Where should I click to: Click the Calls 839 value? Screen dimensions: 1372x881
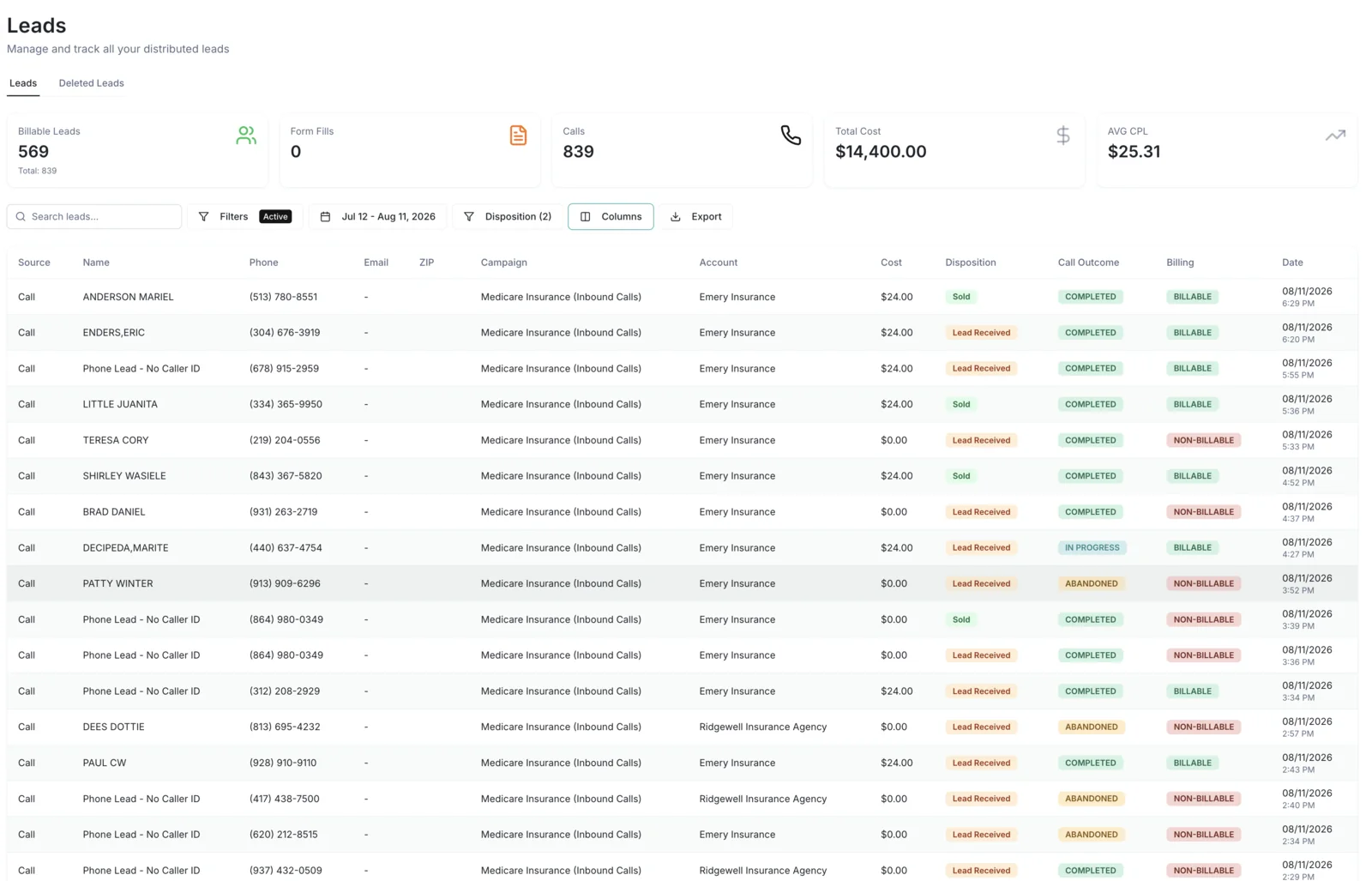[x=578, y=152]
